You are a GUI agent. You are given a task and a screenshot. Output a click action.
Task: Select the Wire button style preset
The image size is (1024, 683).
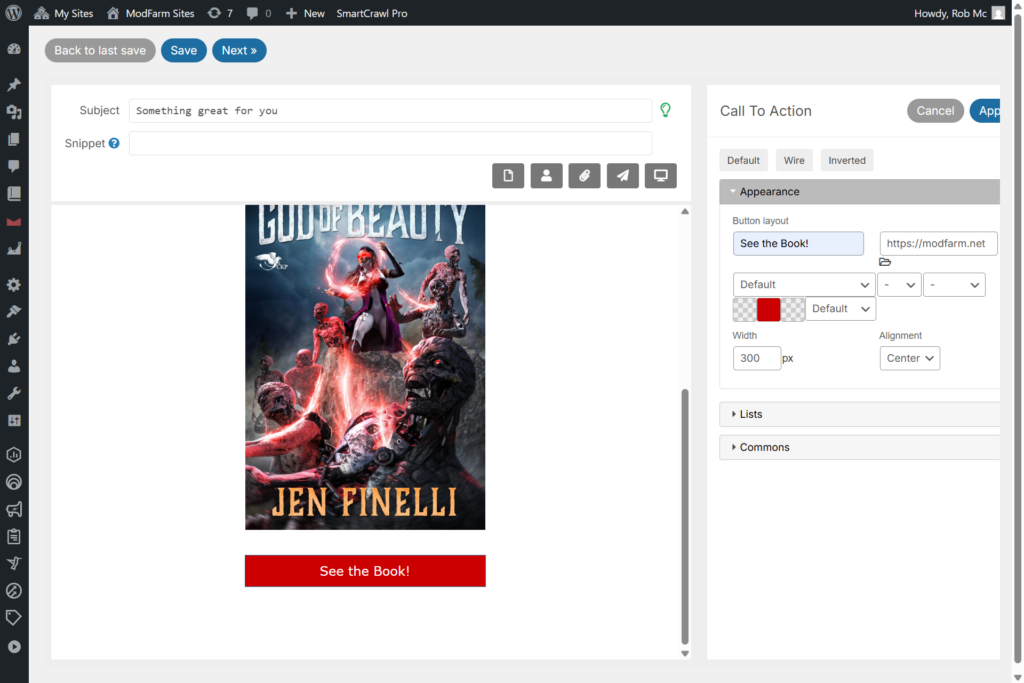point(794,160)
